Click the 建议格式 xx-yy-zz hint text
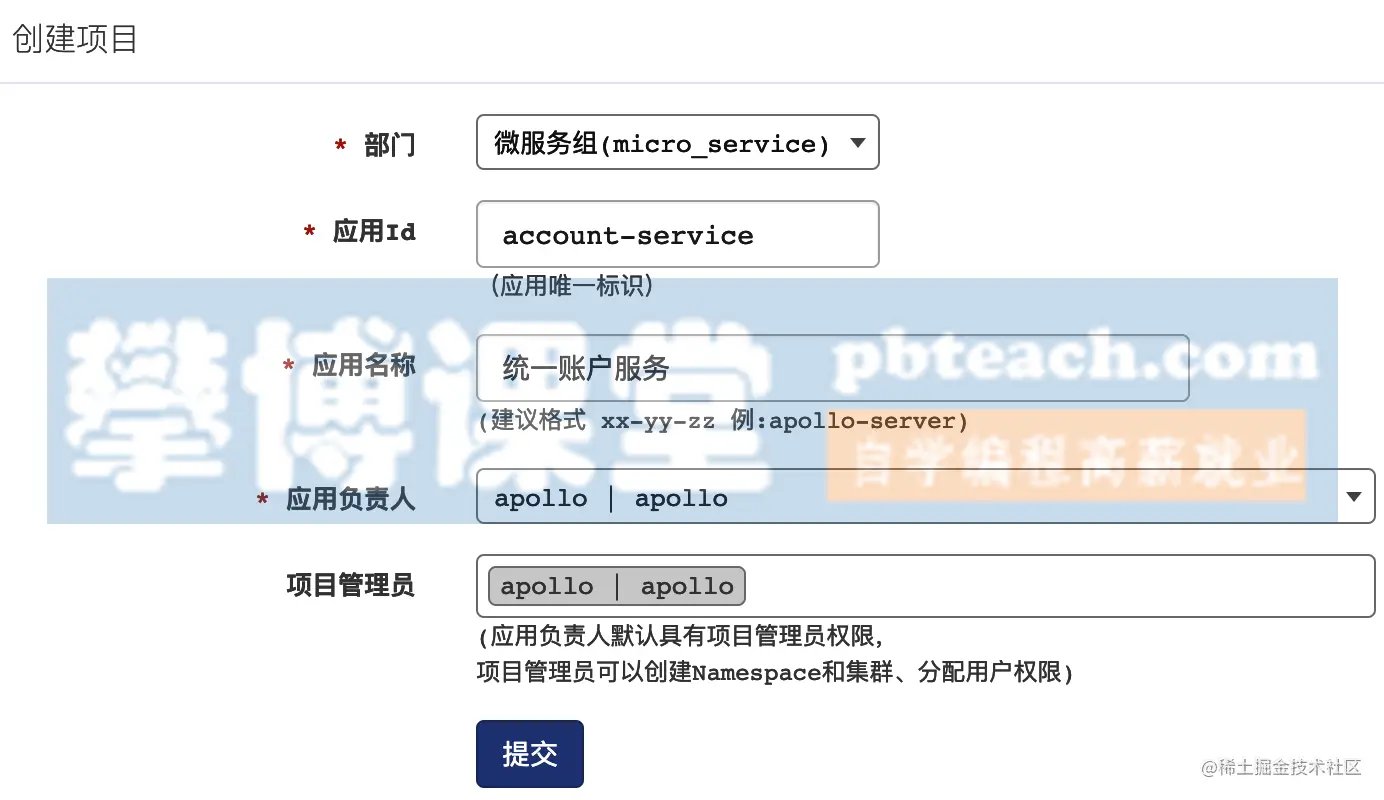Screen dimensions: 1384x800 click(x=723, y=420)
